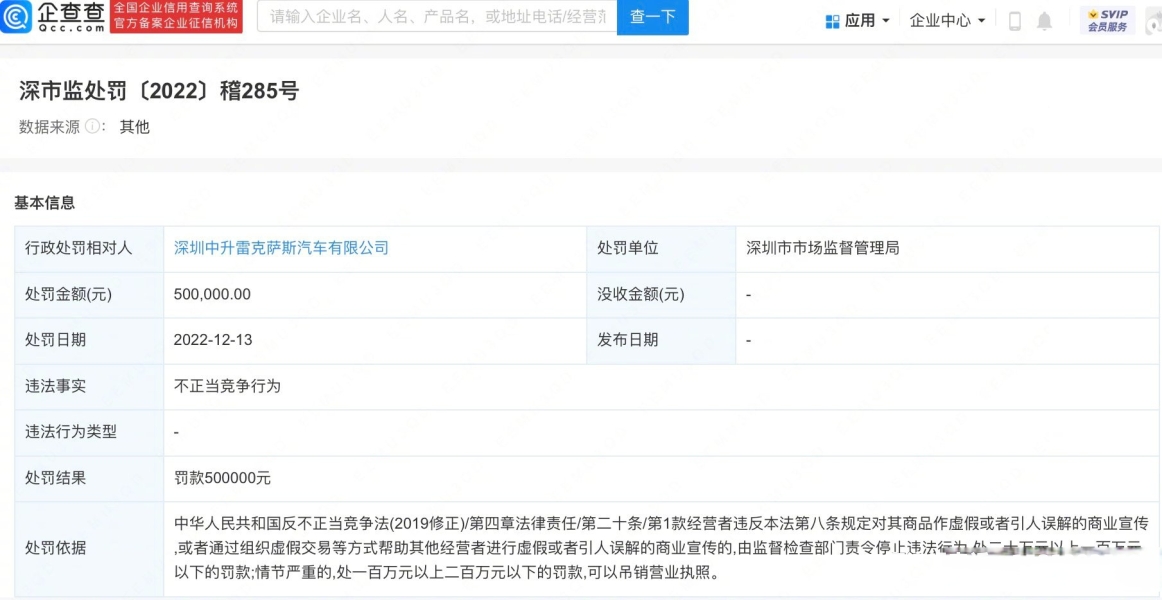Image resolution: width=1162 pixels, height=600 pixels.
Task: Focus the company name search box
Action: coord(437,17)
